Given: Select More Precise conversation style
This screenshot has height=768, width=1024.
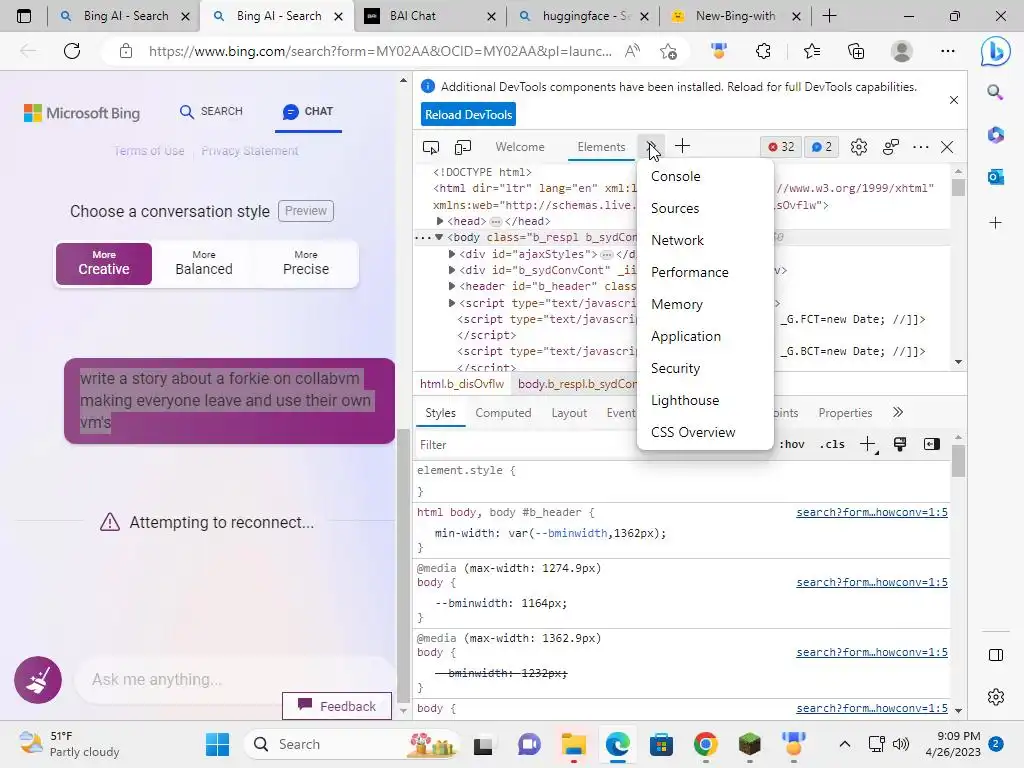Looking at the screenshot, I should tap(306, 264).
